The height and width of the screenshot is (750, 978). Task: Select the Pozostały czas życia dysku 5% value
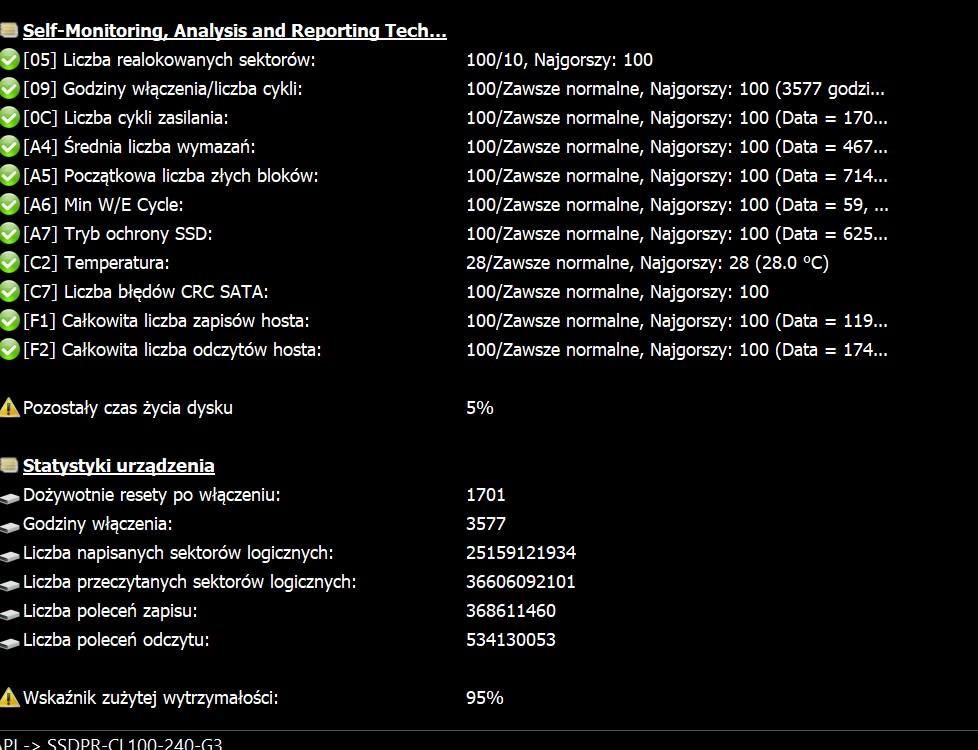pos(479,407)
